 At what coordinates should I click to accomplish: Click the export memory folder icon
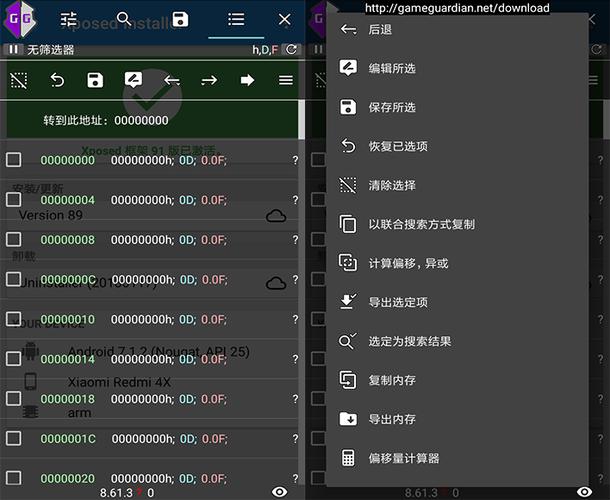(x=348, y=419)
